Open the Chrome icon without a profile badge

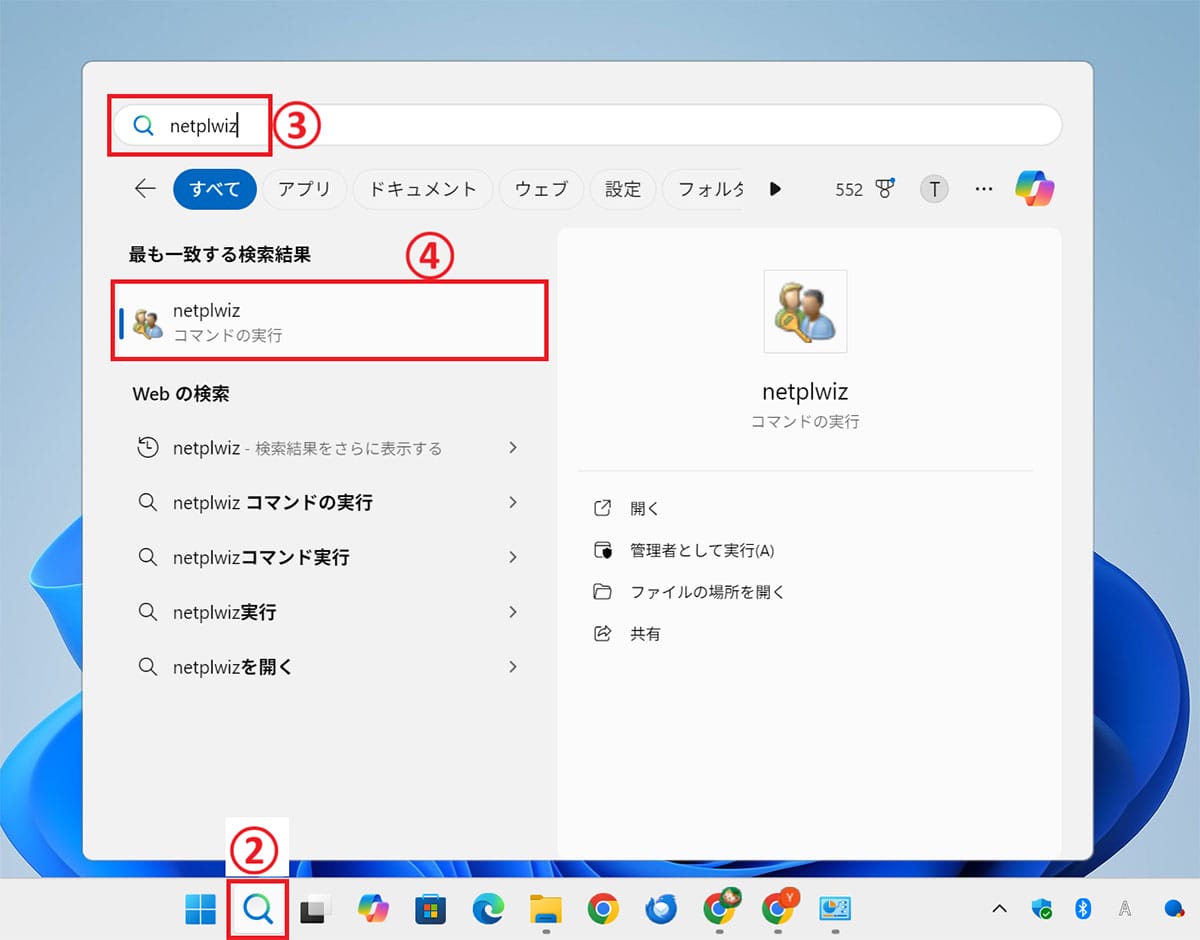[x=602, y=908]
